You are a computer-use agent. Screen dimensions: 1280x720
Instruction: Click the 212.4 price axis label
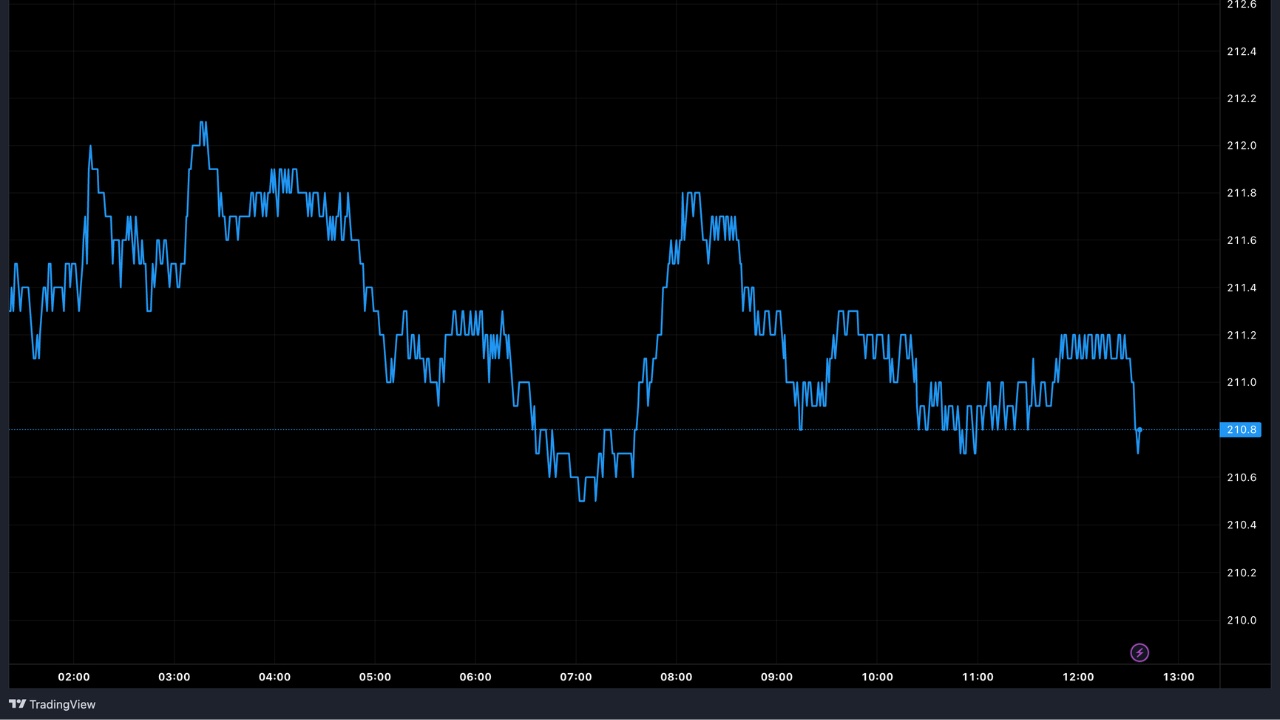pos(1241,51)
